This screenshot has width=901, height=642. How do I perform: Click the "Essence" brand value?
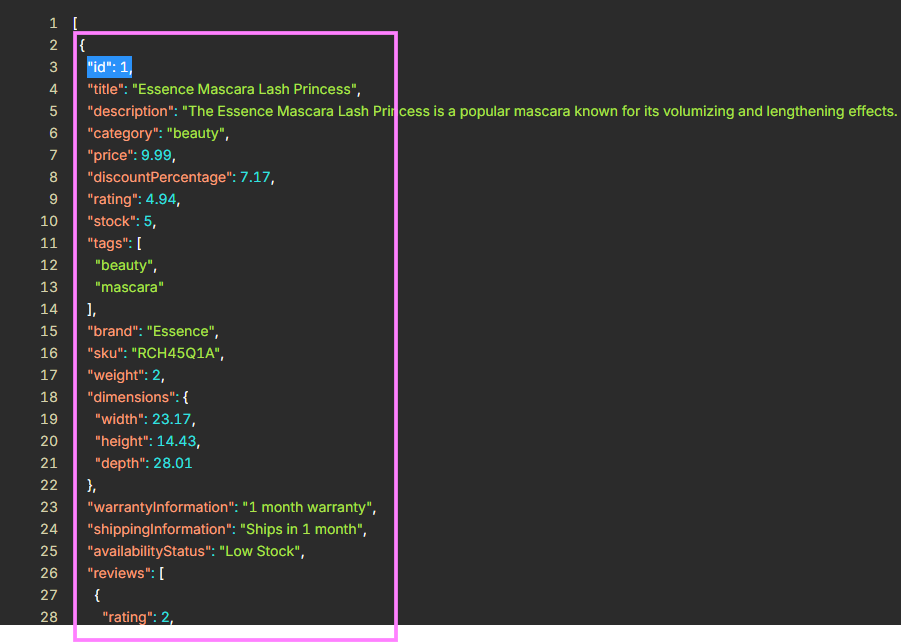click(x=180, y=332)
